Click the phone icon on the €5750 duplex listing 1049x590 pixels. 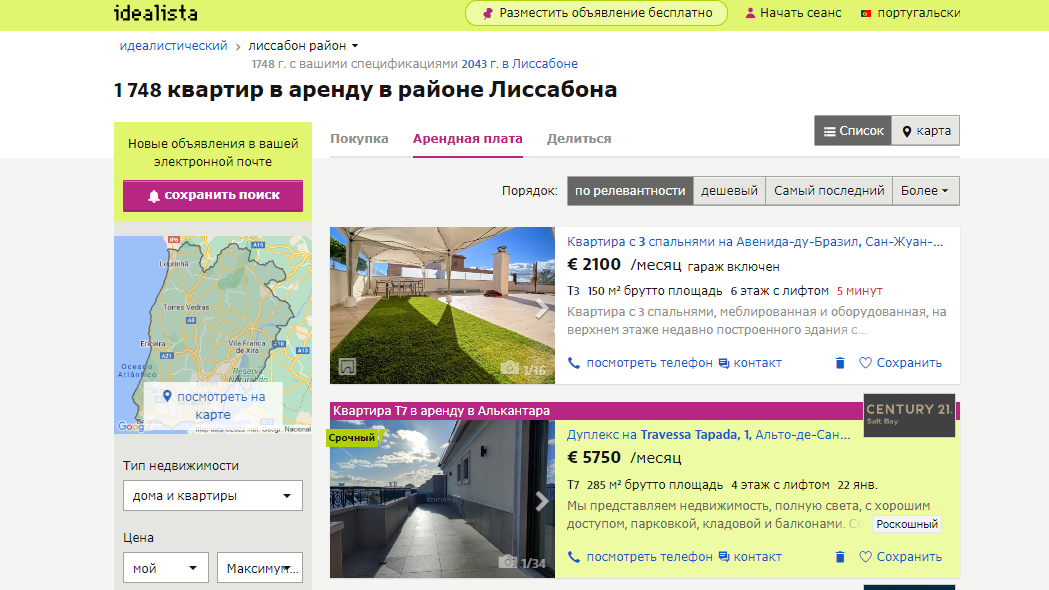(574, 557)
